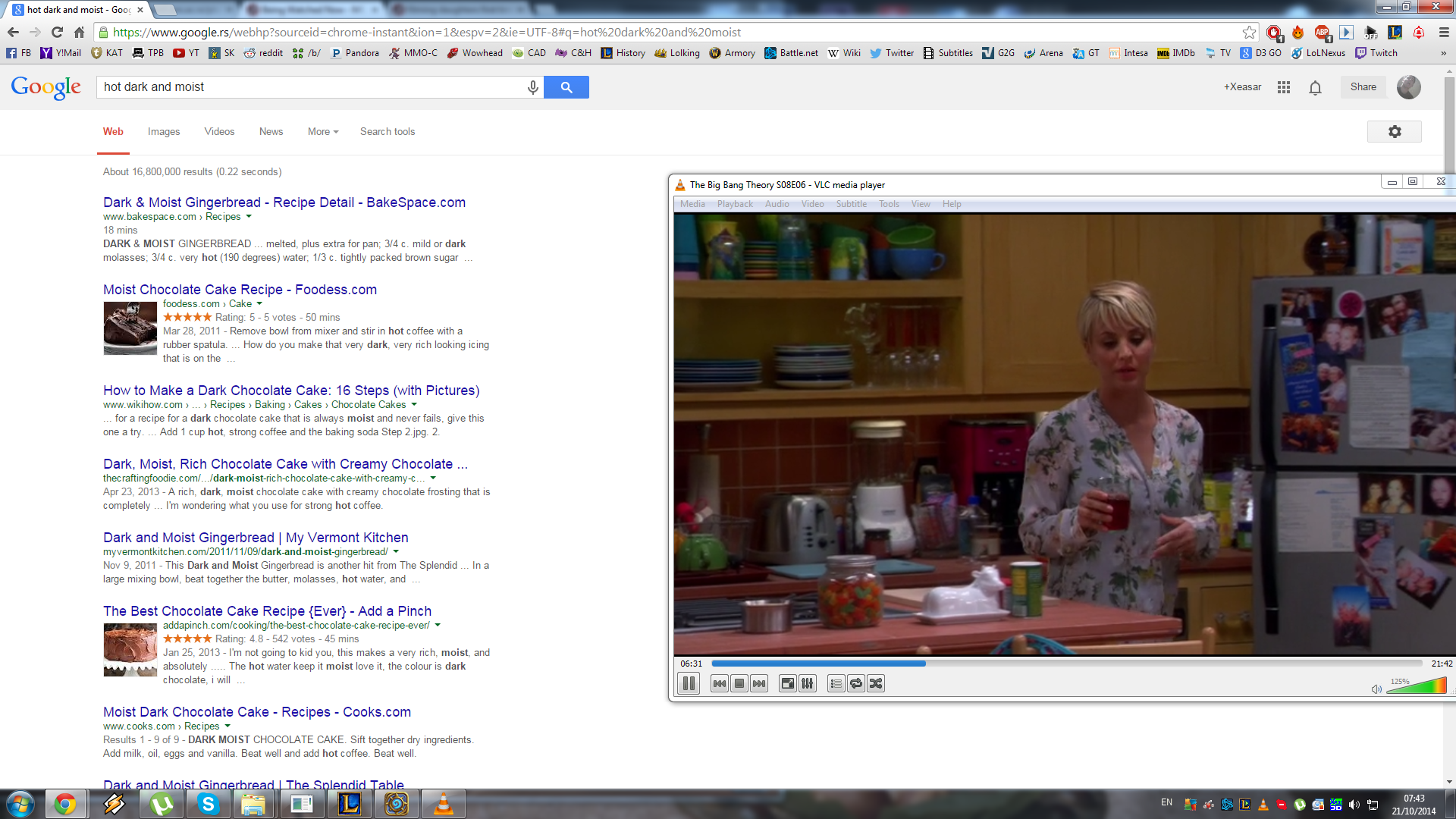Open the Twitter bookmark
The width and height of the screenshot is (1456, 819).
coord(892,53)
